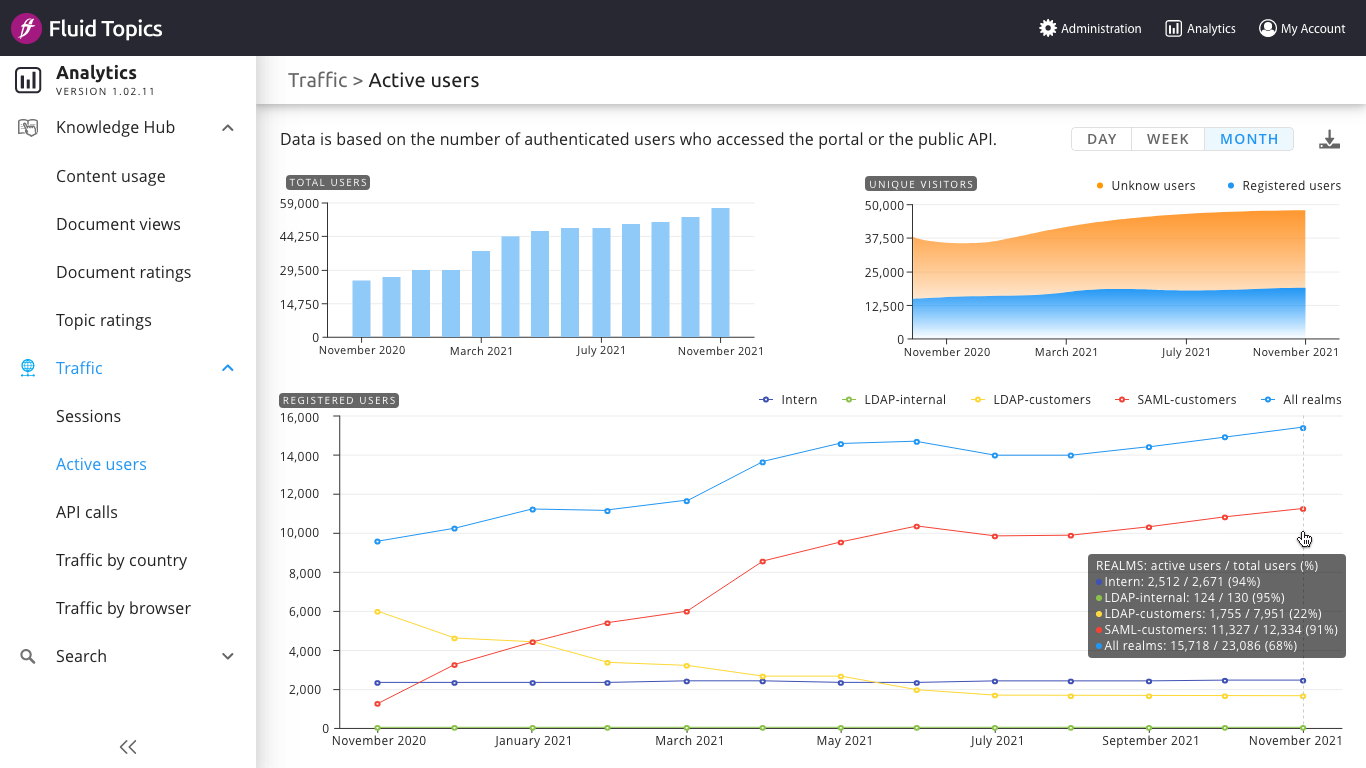Open the Analytics chart icon in header

1174,28
